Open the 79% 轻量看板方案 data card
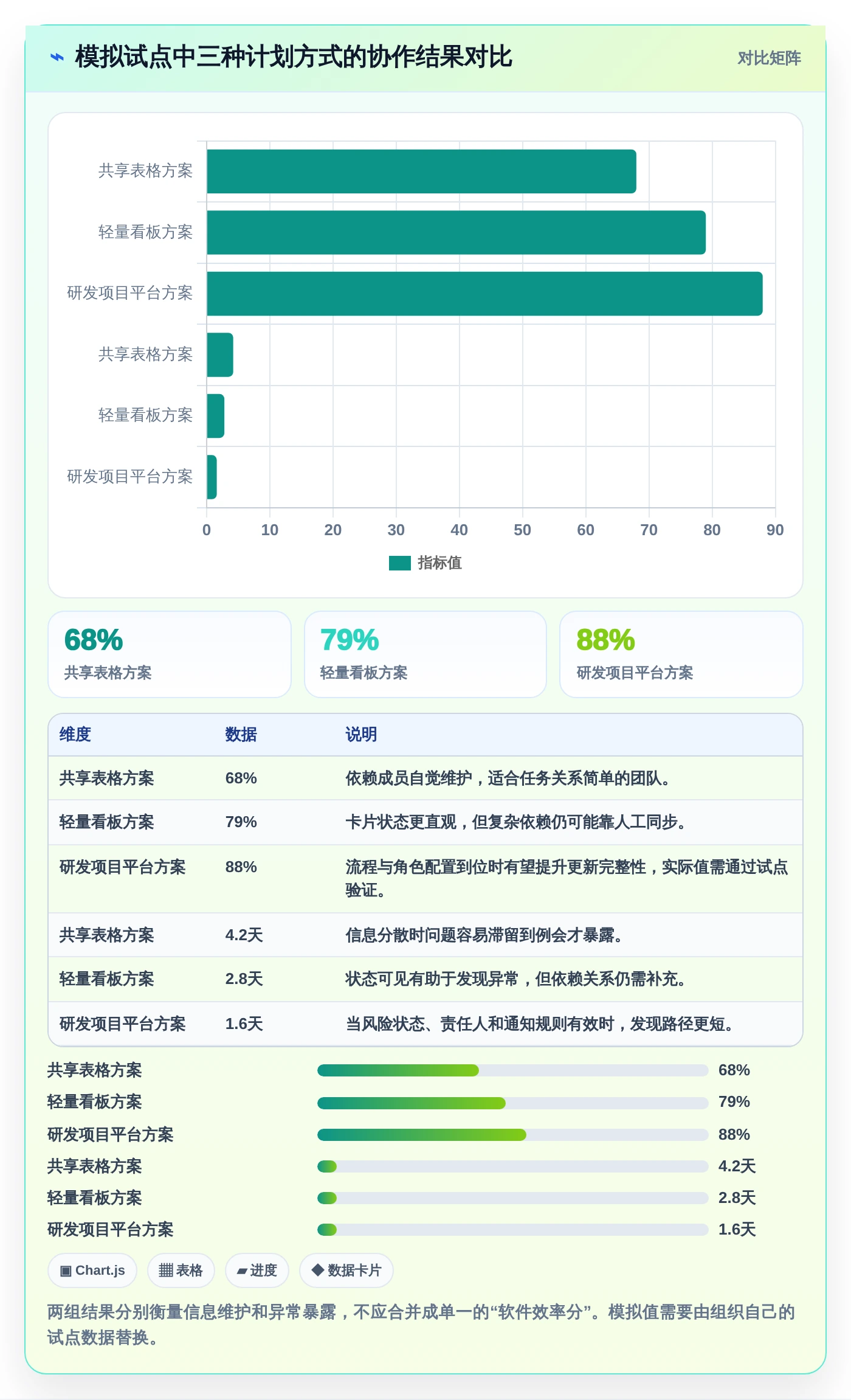The width and height of the screenshot is (851, 1400). tap(425, 654)
